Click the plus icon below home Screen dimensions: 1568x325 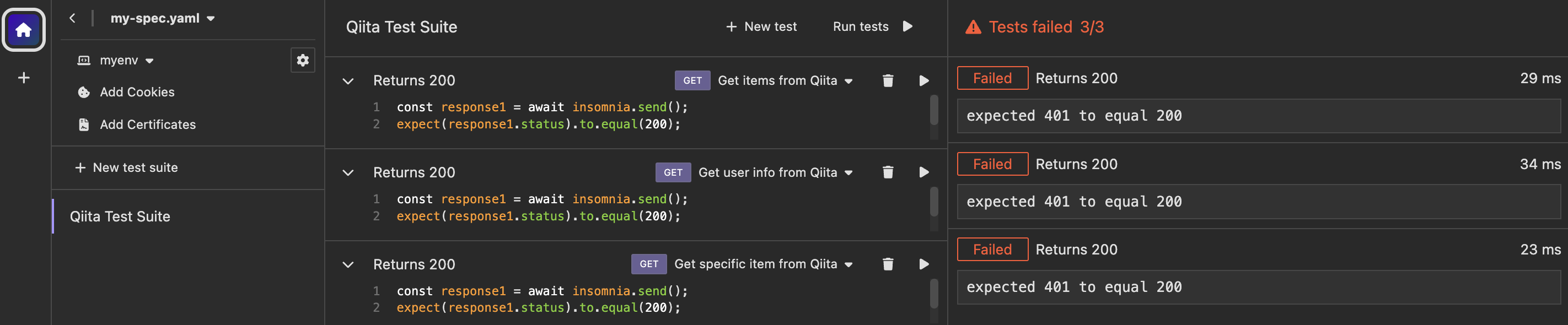click(x=24, y=78)
